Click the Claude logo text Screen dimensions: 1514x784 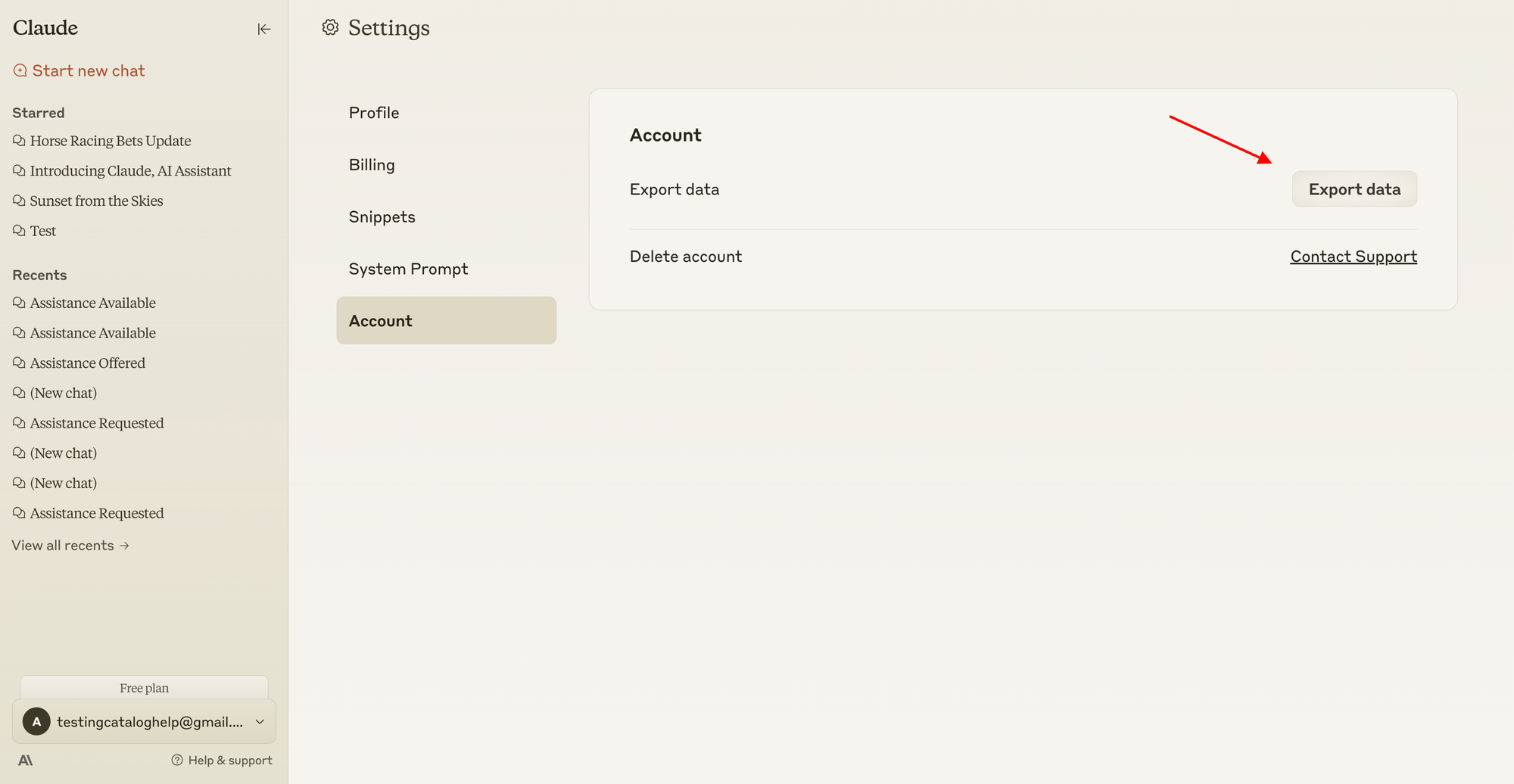coord(45,28)
